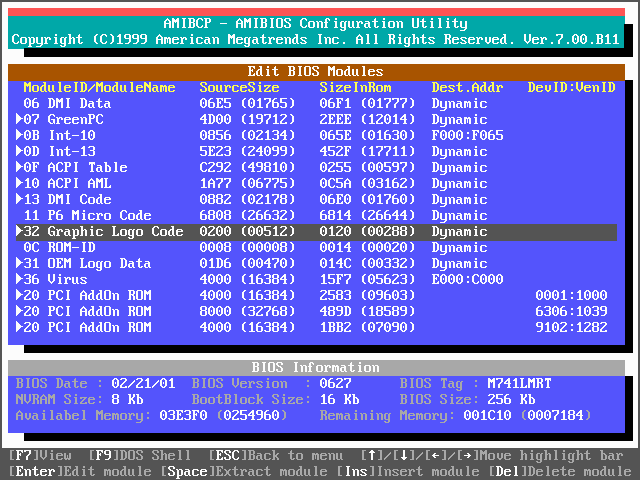Viewport: 640px width, 480px height.
Task: Select the 36 Virus module name
Action: (56, 279)
